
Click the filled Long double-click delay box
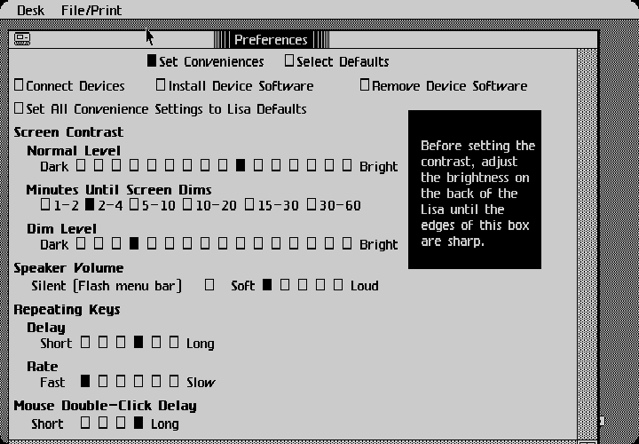(x=139, y=422)
